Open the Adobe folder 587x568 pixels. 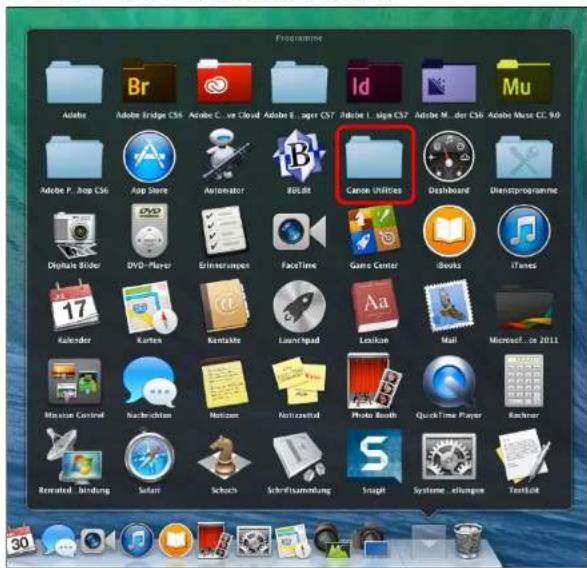74,83
